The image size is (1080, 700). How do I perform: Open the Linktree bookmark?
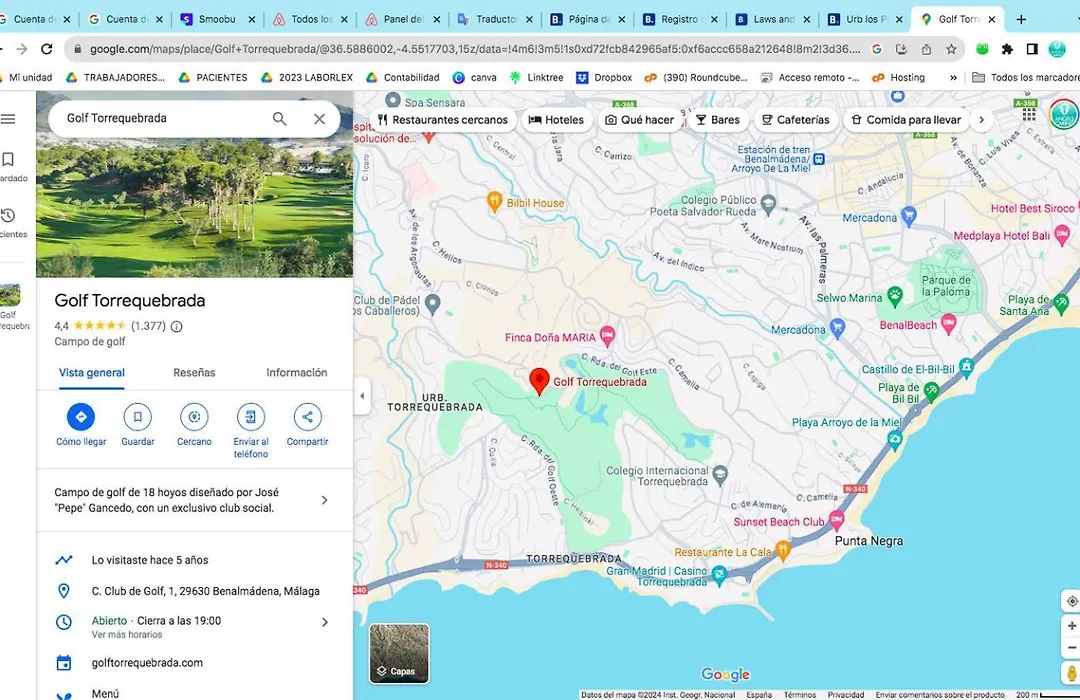tap(537, 78)
